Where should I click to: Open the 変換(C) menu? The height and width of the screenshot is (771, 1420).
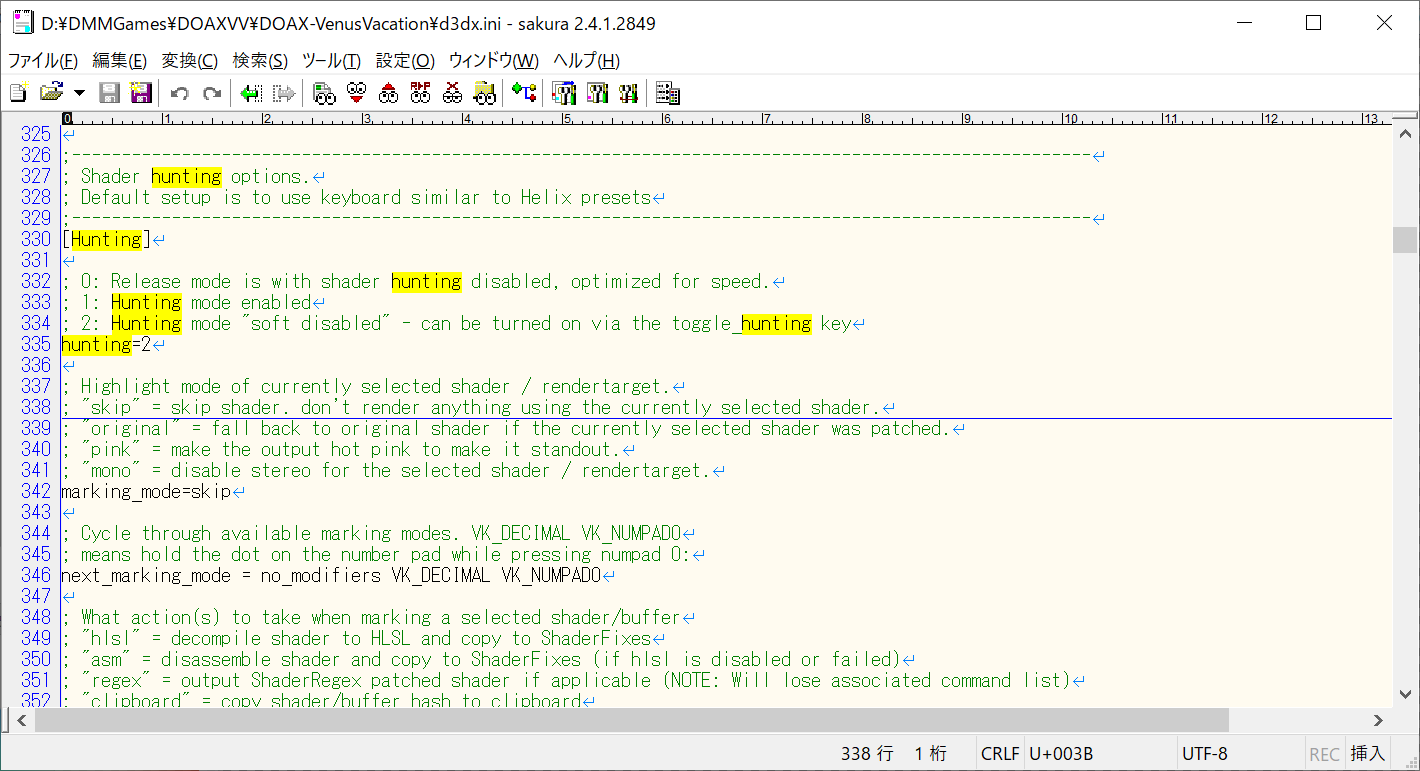[190, 61]
